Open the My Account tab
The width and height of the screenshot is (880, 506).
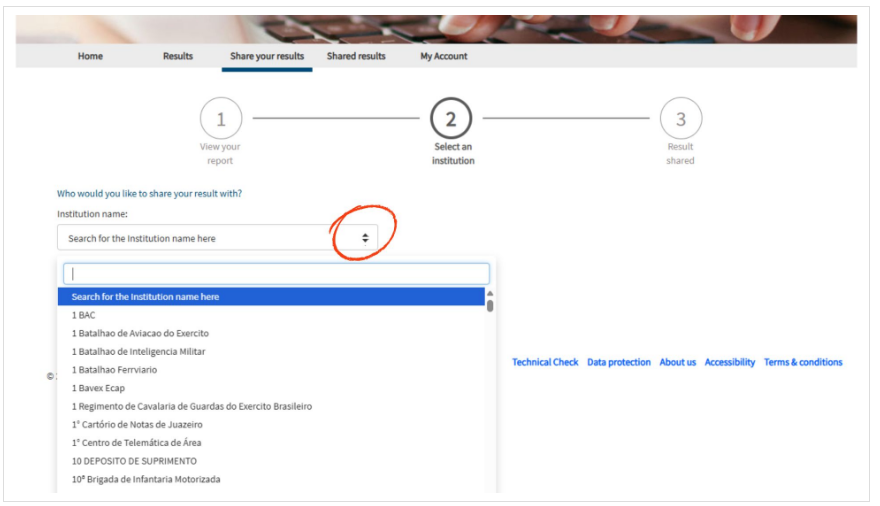coord(444,56)
